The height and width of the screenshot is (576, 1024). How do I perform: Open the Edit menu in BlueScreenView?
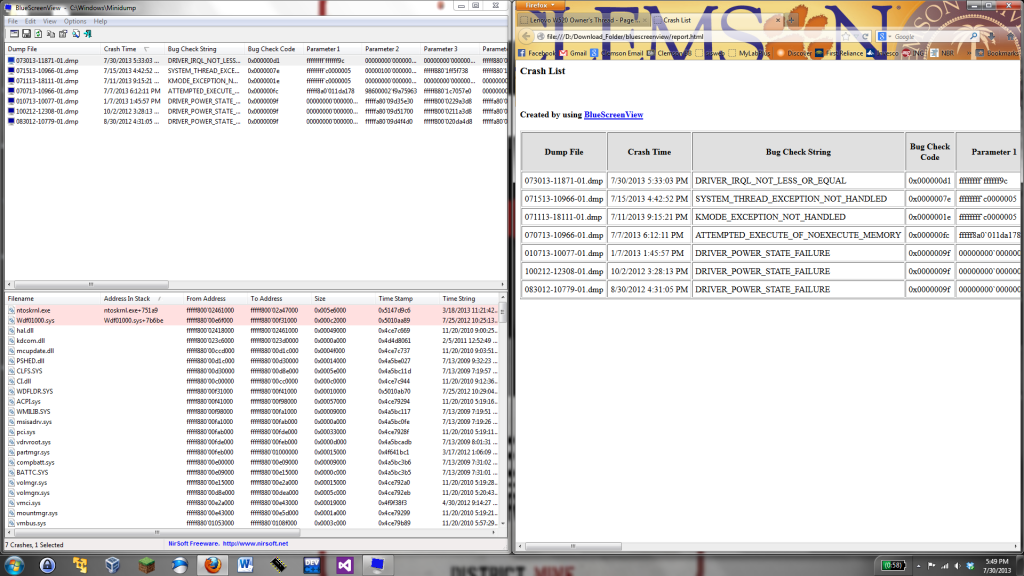[x=31, y=22]
